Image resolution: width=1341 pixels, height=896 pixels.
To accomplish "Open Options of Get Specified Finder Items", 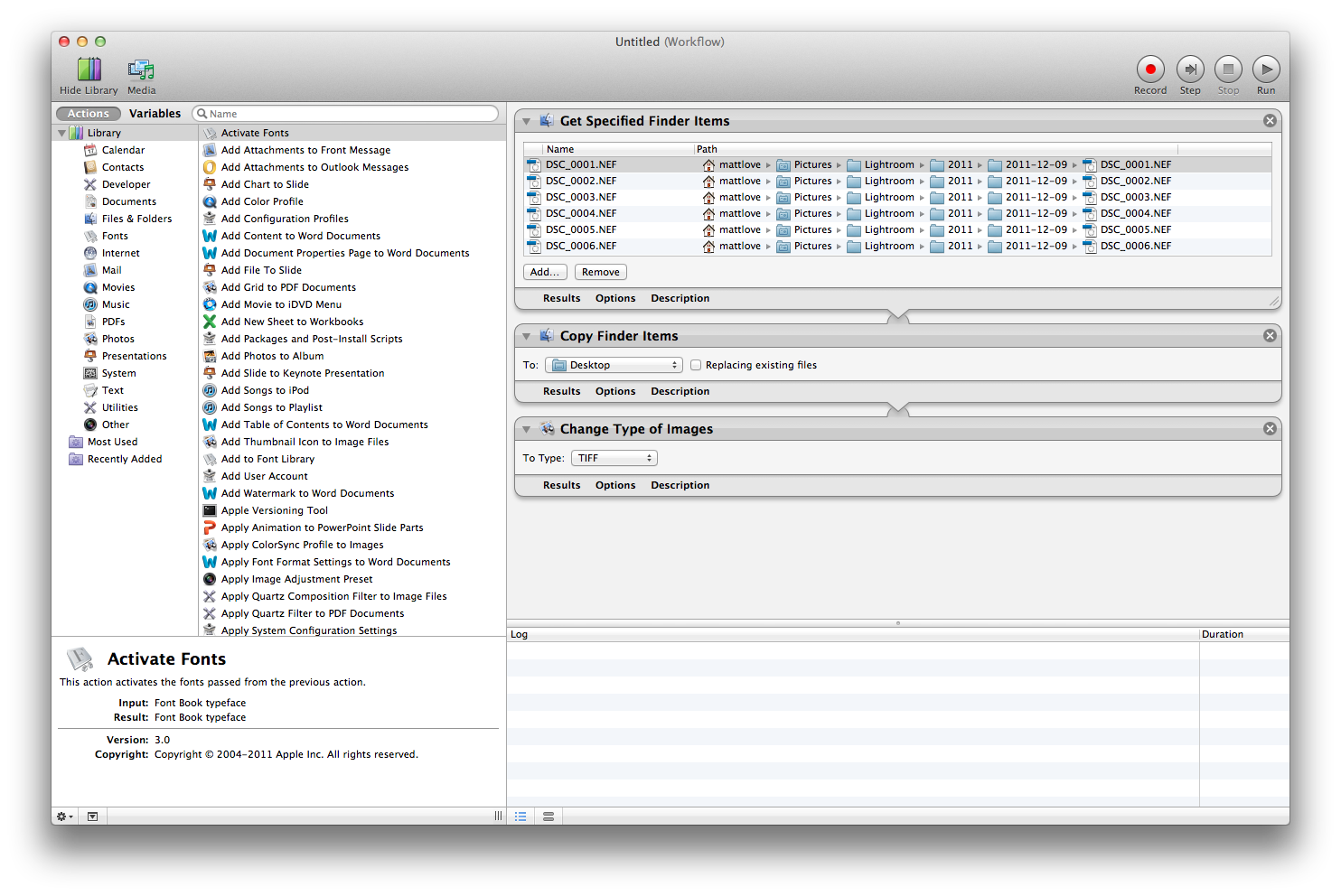I will coord(615,298).
